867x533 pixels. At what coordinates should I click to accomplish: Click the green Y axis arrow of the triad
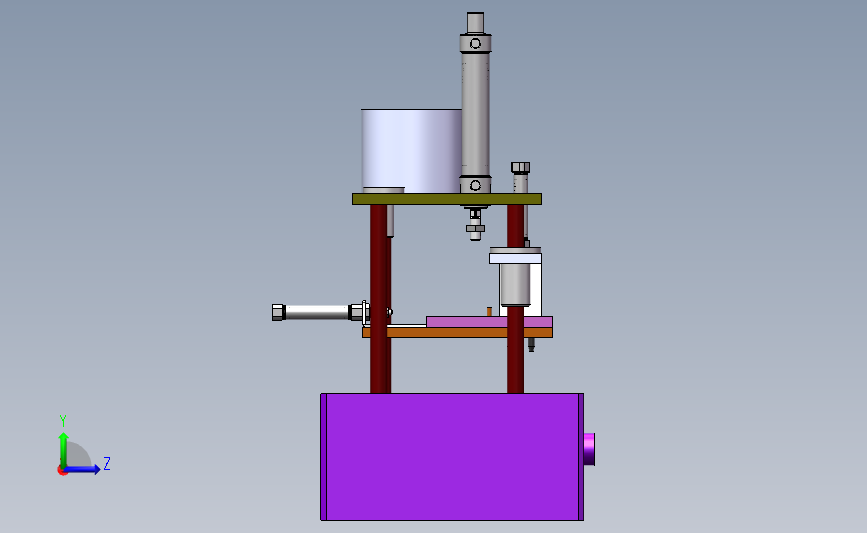click(64, 450)
